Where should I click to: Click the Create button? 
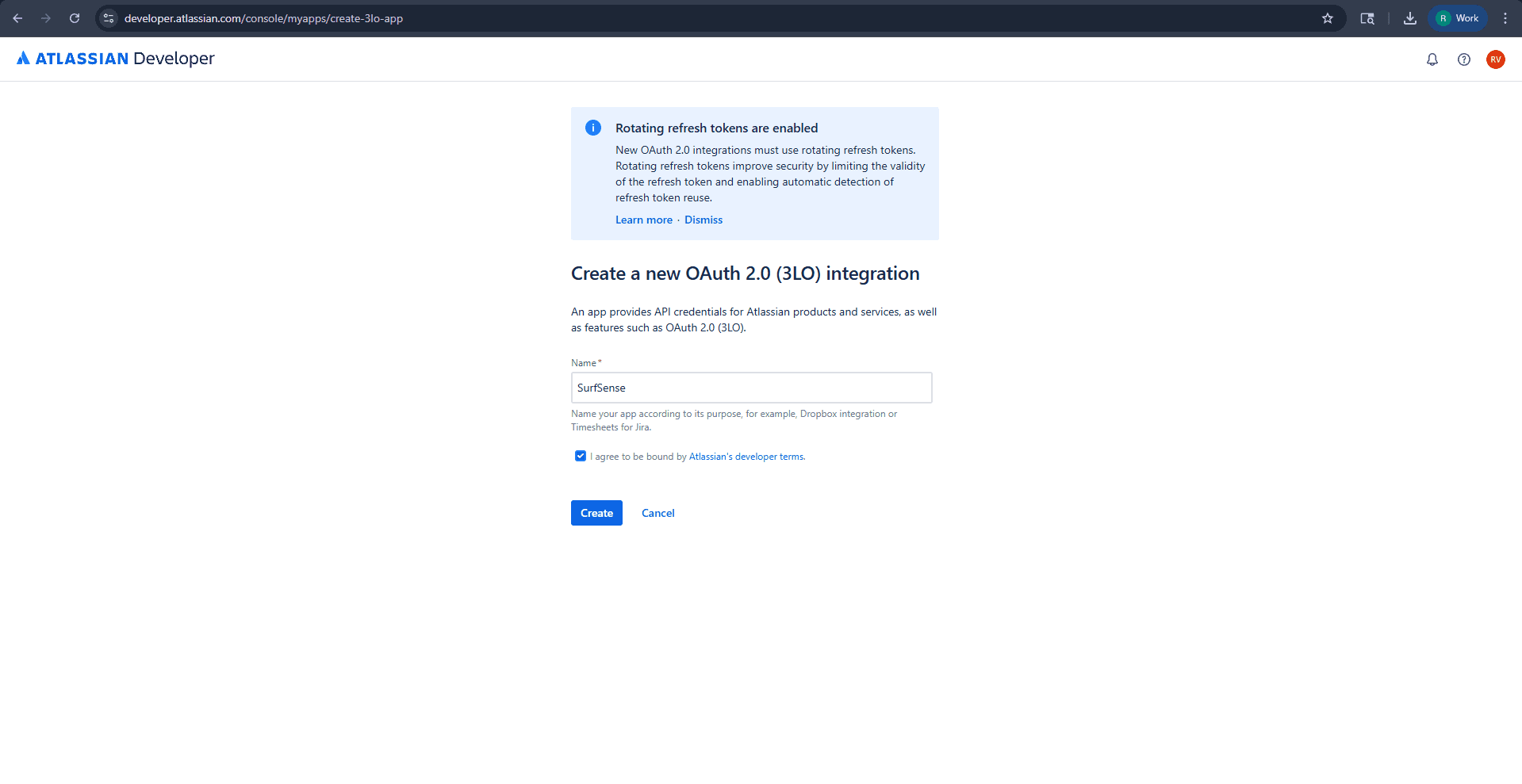[x=596, y=513]
